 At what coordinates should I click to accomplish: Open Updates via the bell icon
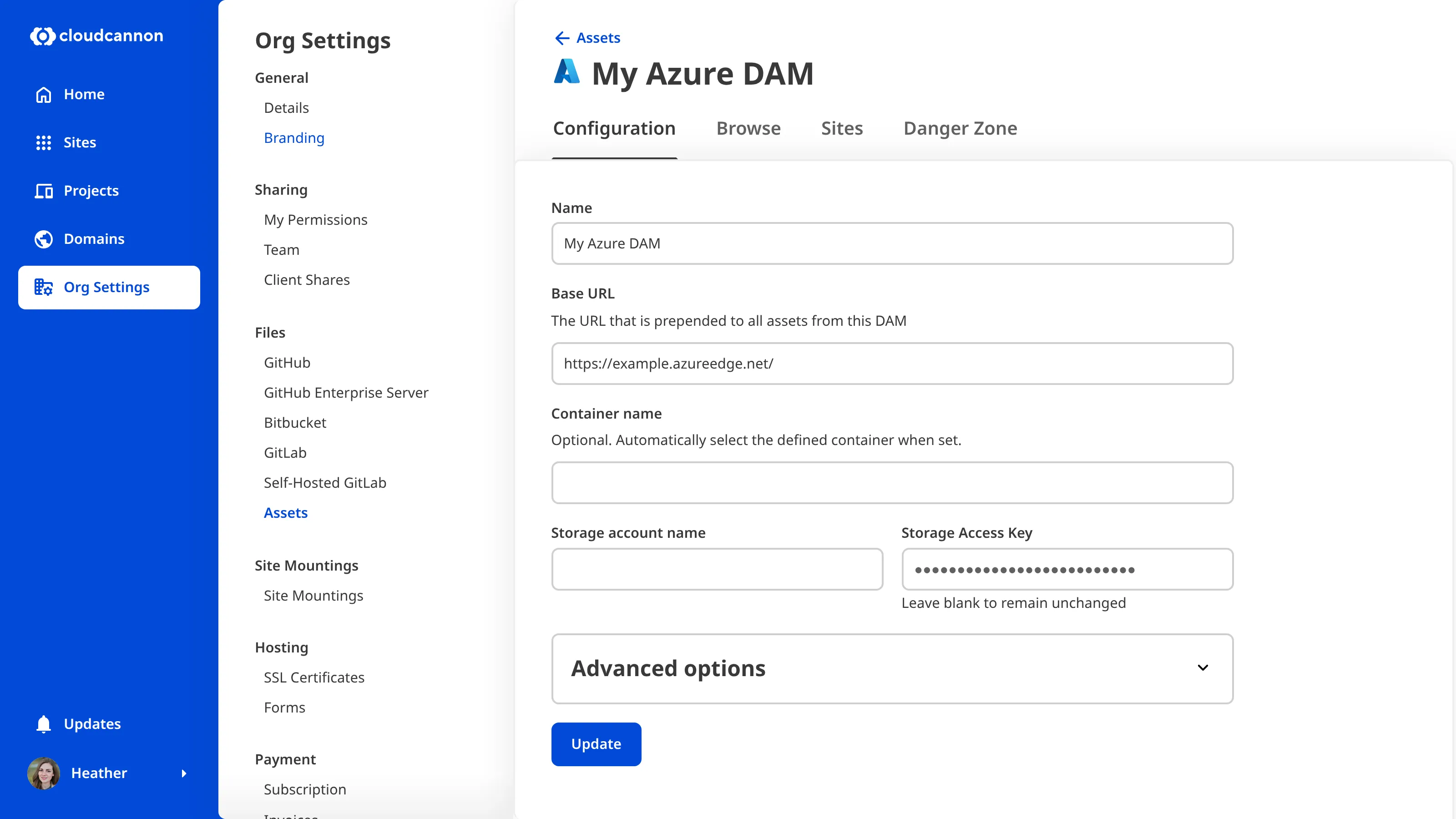(x=44, y=723)
